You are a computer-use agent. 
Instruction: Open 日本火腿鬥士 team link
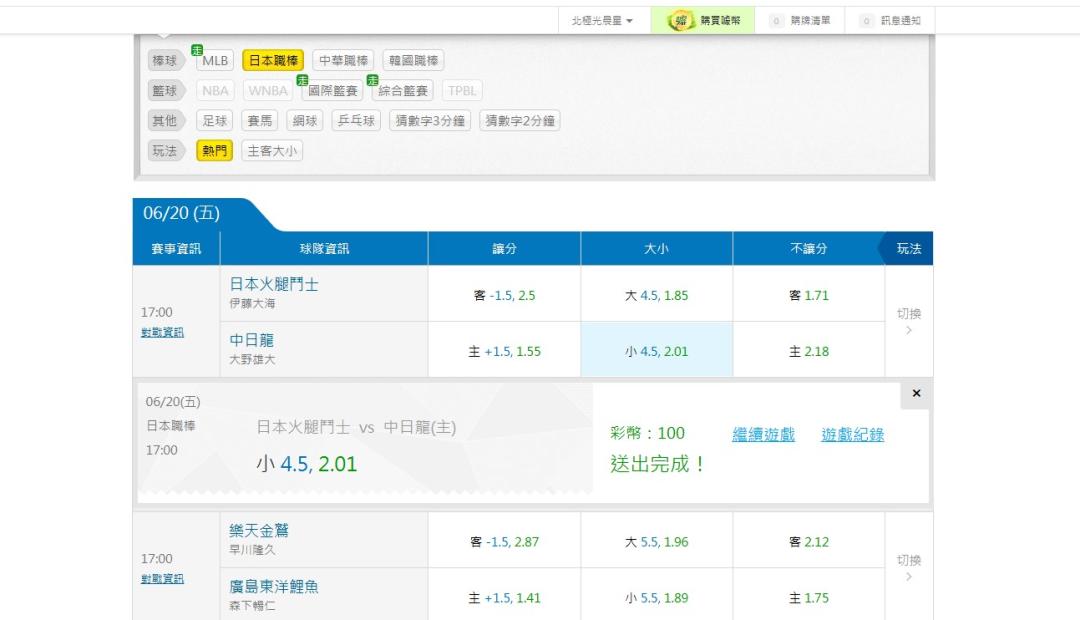pos(274,285)
